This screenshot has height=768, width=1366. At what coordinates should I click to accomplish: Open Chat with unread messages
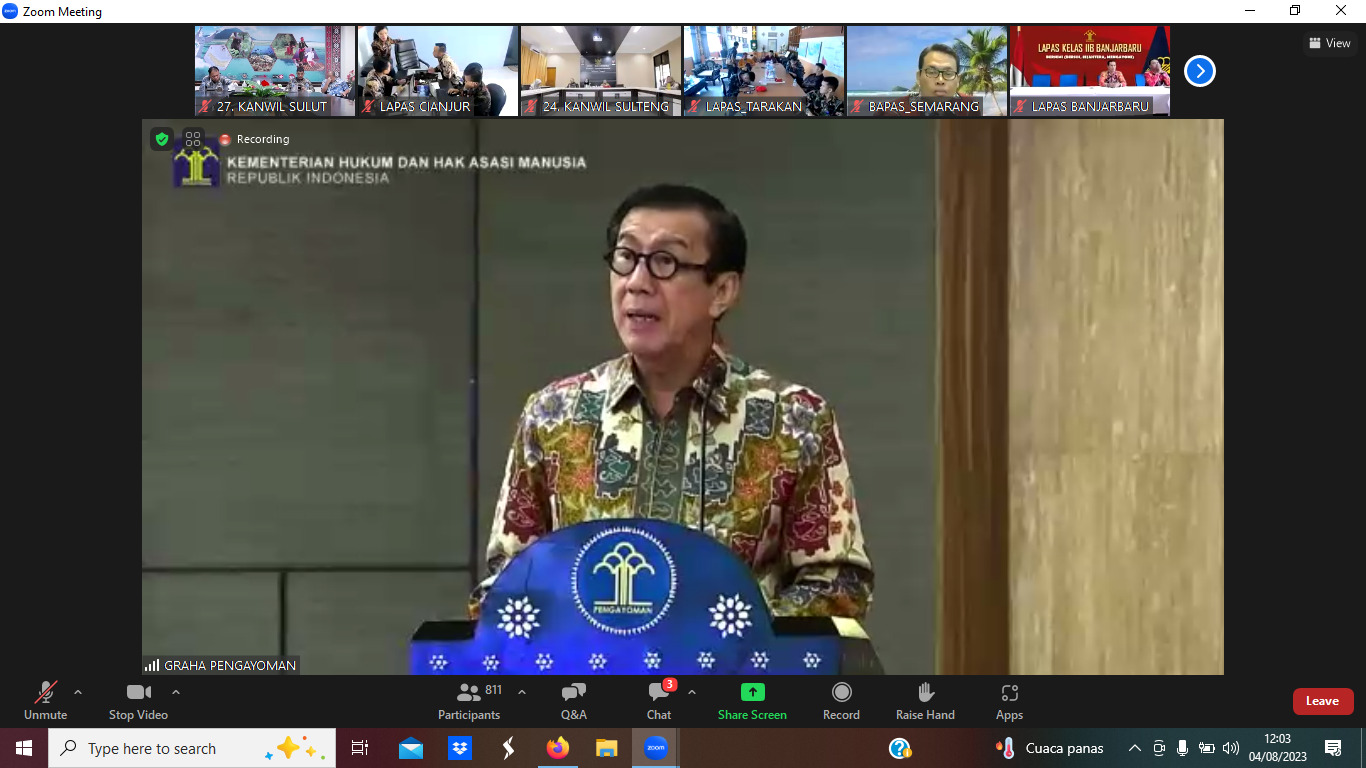coord(658,701)
